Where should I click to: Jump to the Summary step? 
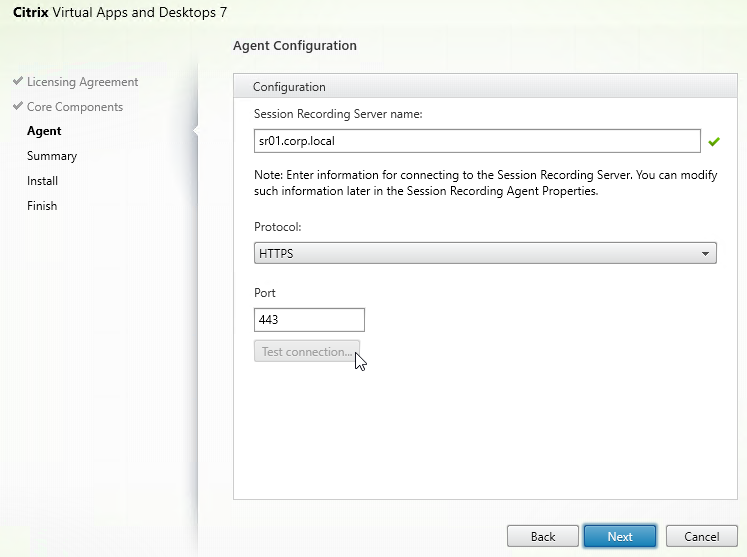pyautogui.click(x=52, y=156)
